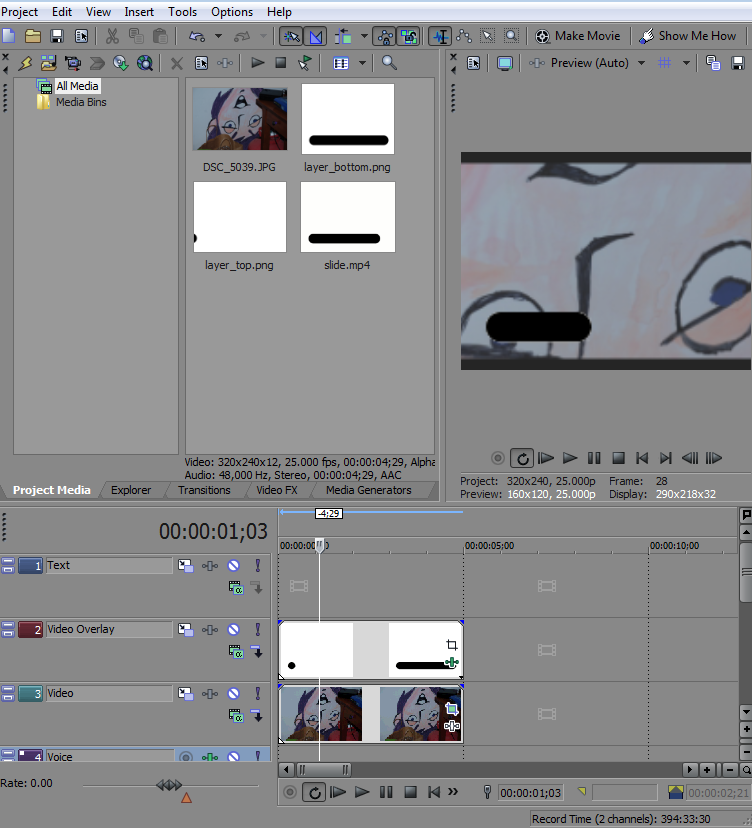This screenshot has width=752, height=828.
Task: Open Media FX icon in Project Media toolbar
Action: tap(225, 63)
